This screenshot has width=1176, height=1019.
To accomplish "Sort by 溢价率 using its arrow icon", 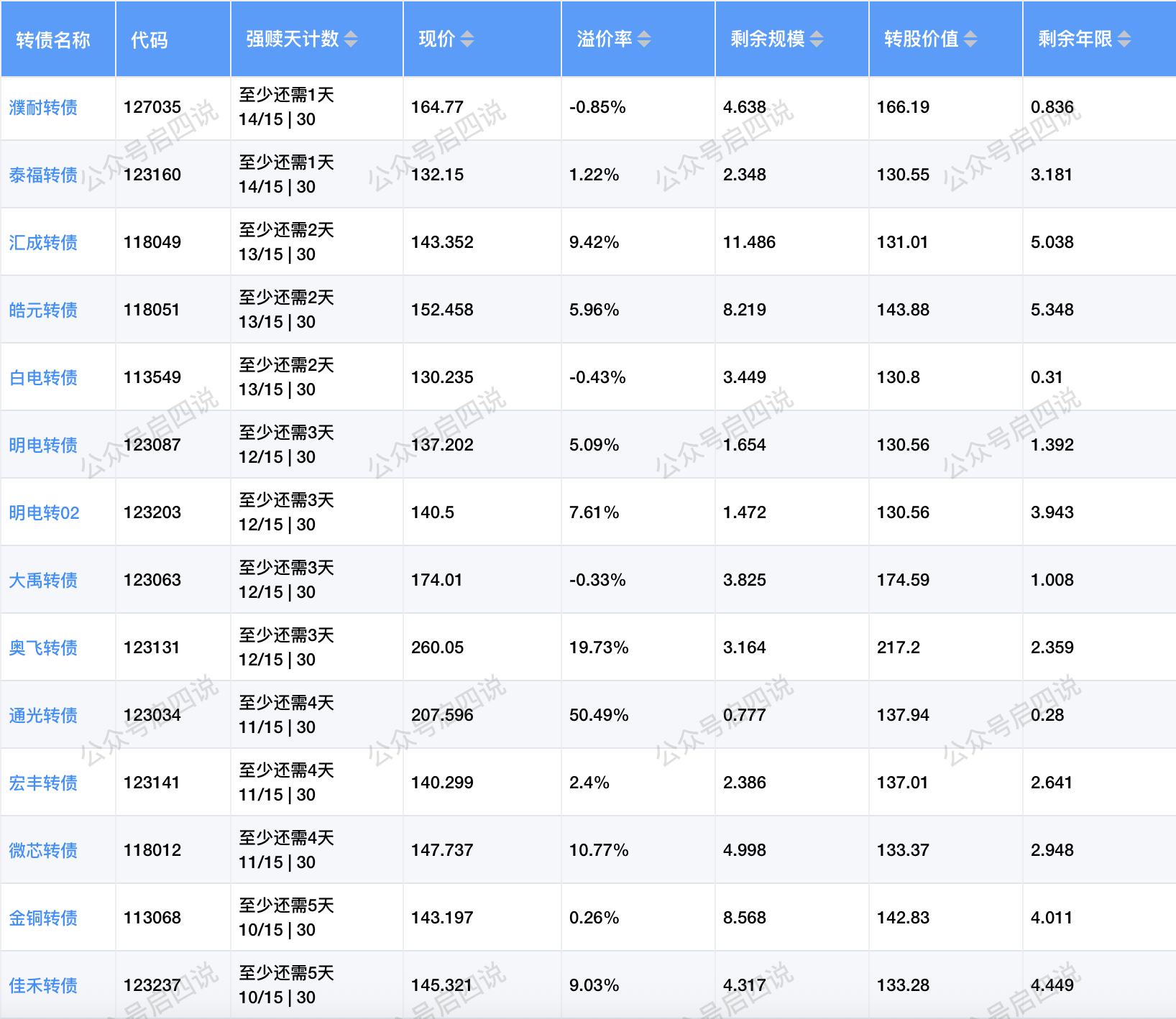I will coord(644,39).
